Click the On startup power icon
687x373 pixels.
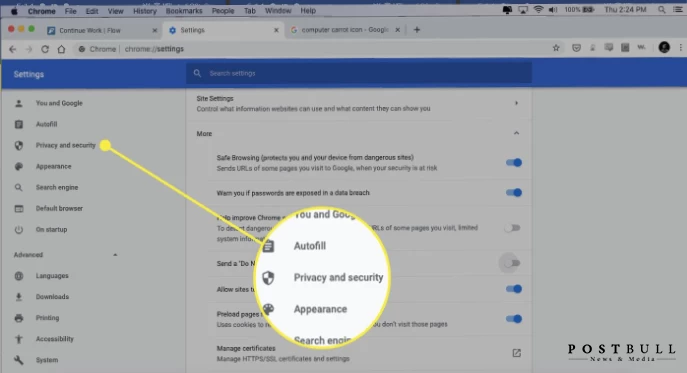click(x=18, y=230)
